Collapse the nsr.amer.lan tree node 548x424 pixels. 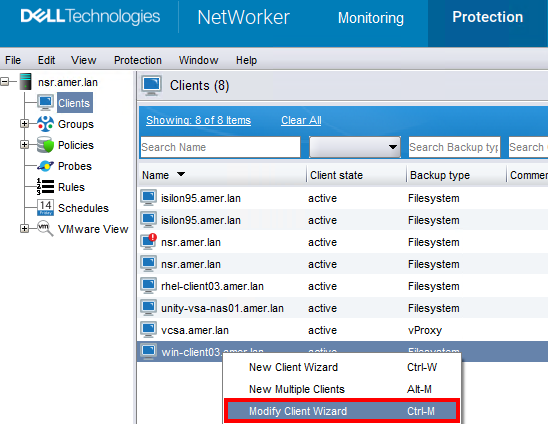(x=5, y=82)
